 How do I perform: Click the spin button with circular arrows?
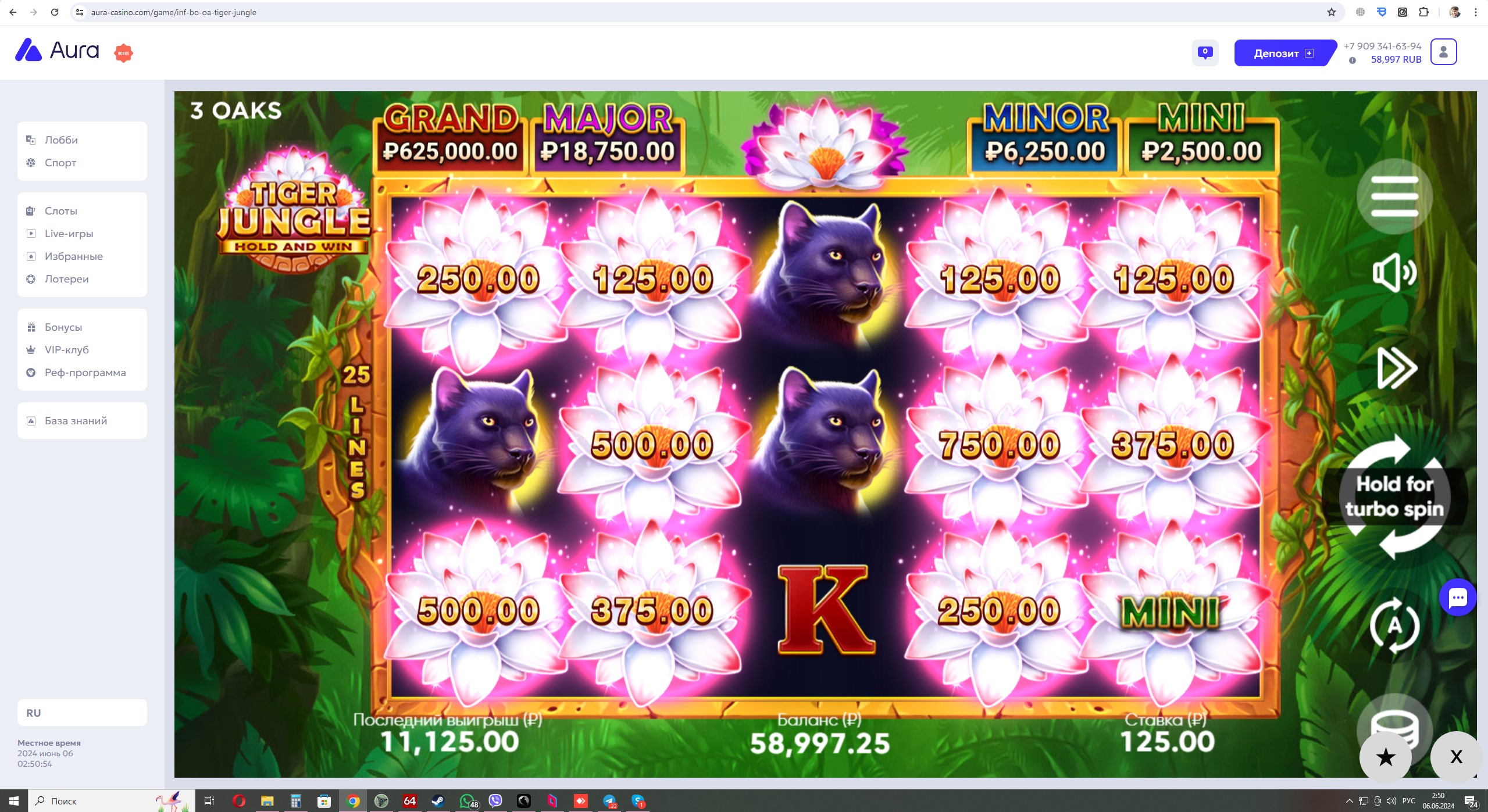[x=1394, y=496]
